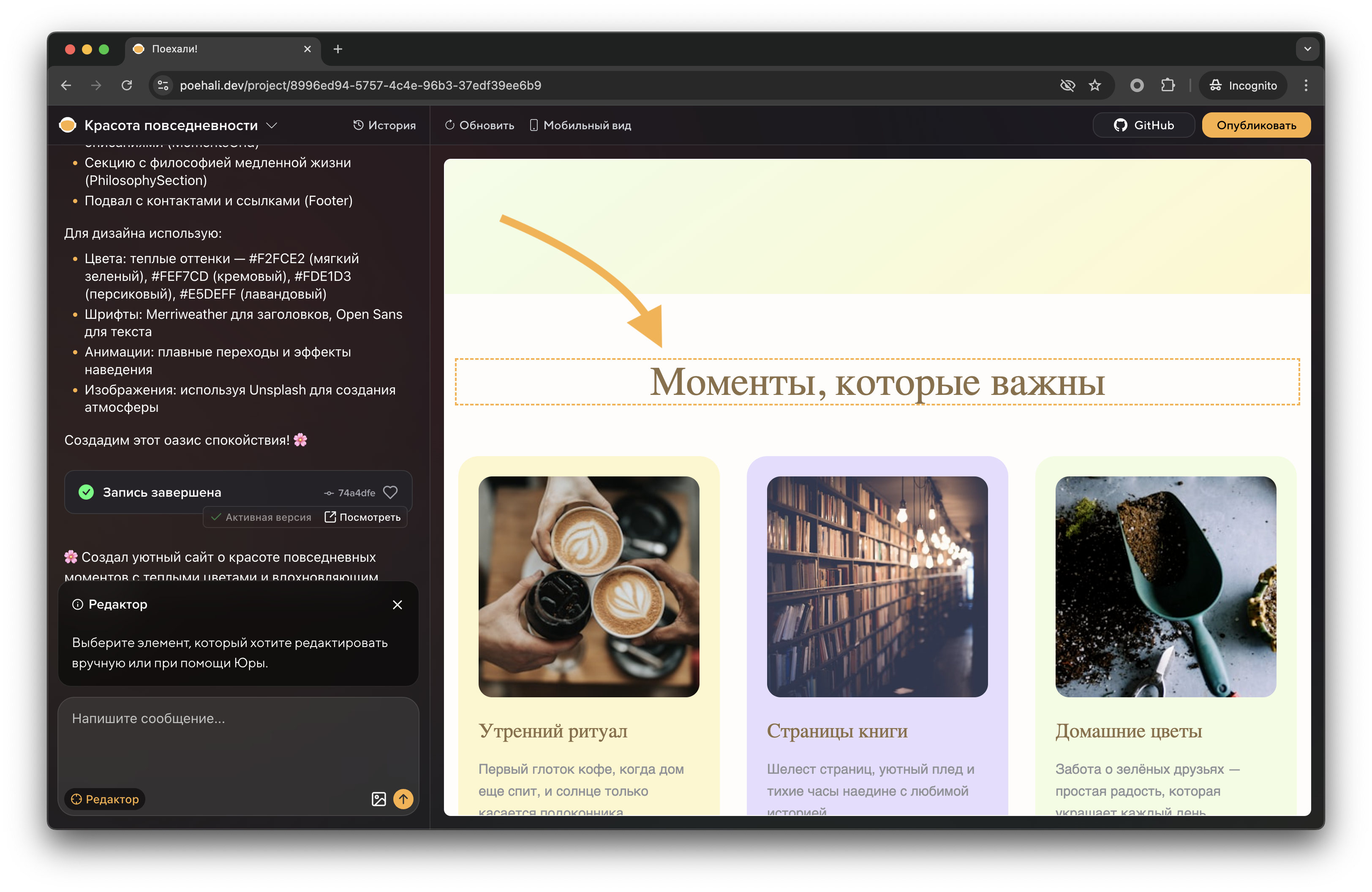The height and width of the screenshot is (892, 1372).
Task: Bookmark the page using the star icon
Action: (x=1095, y=85)
